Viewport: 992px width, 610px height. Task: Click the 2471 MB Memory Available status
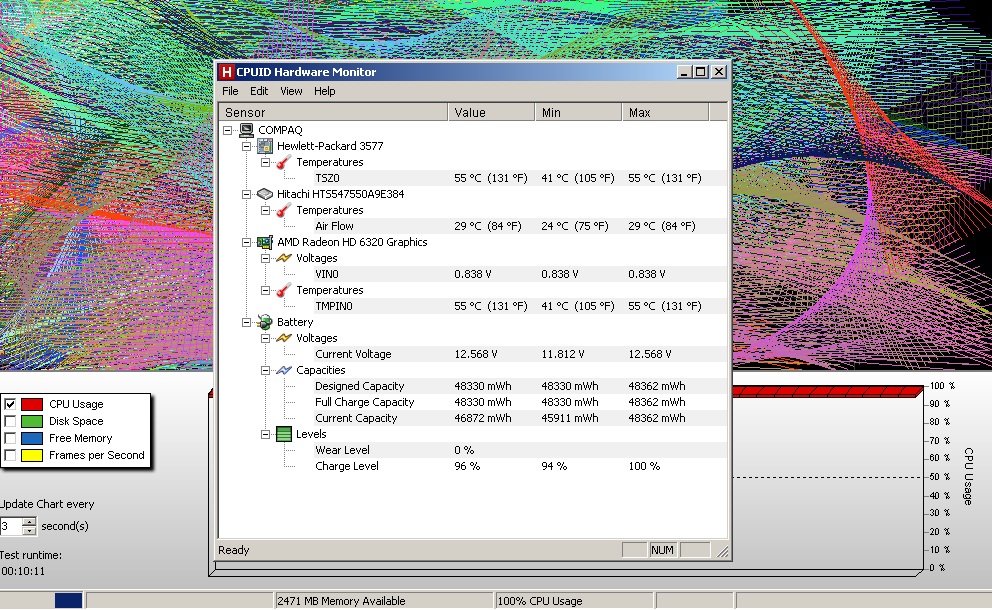click(x=341, y=601)
